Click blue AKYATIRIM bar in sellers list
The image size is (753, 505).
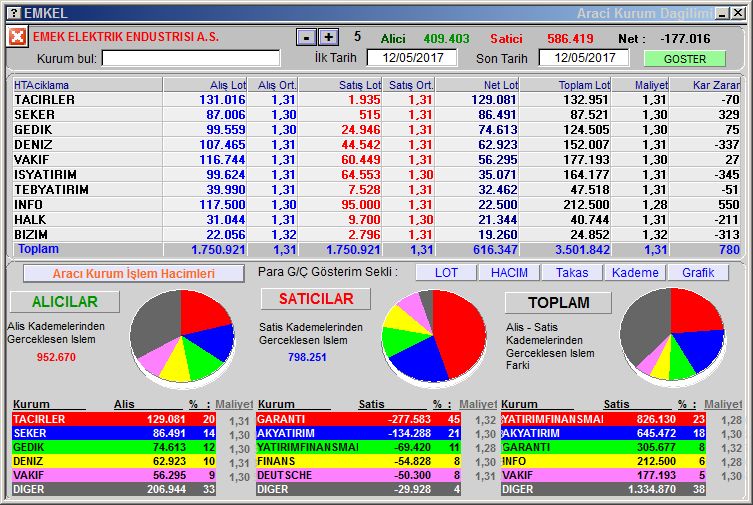(358, 433)
